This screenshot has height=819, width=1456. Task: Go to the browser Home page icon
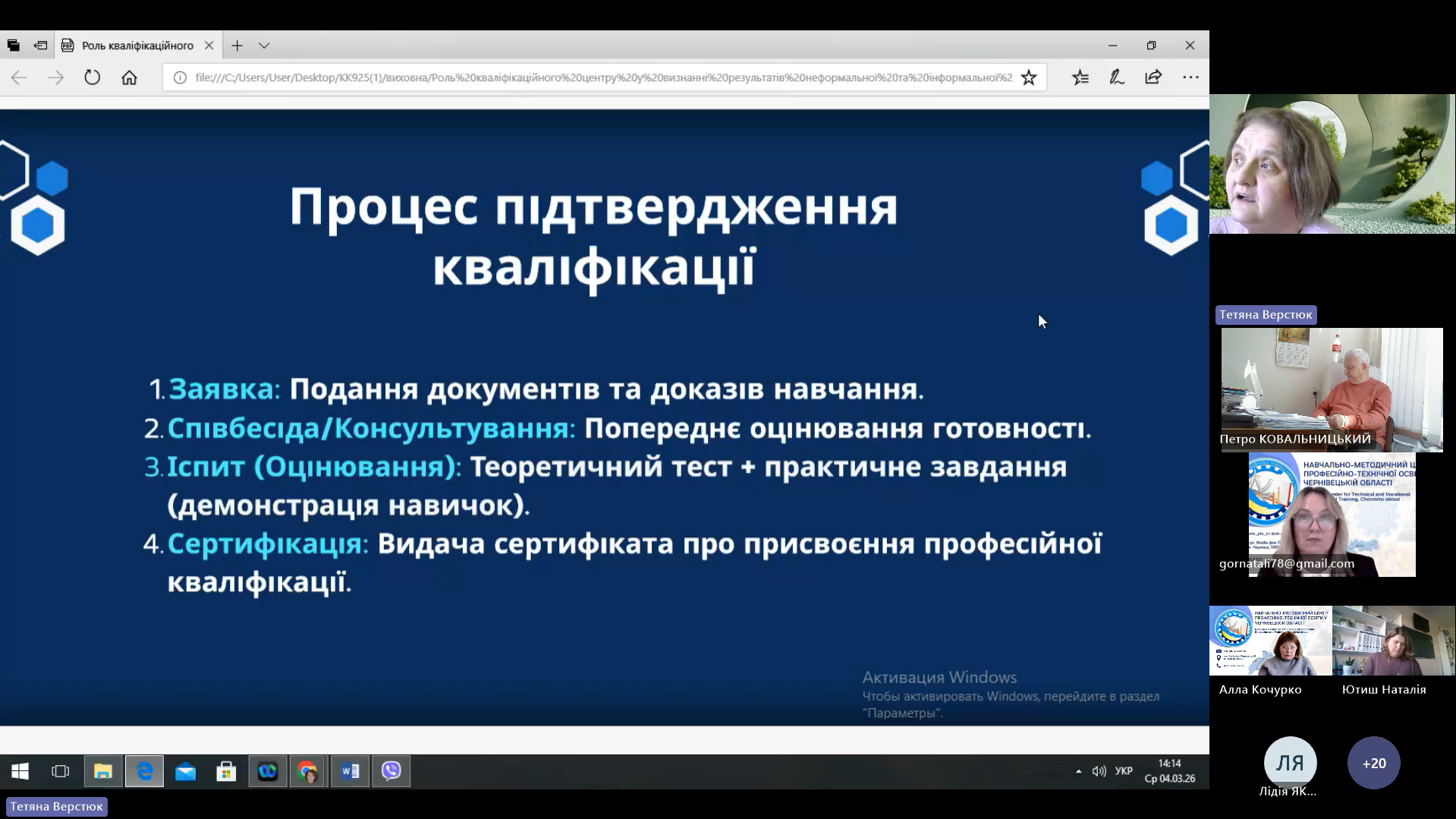coord(129,77)
